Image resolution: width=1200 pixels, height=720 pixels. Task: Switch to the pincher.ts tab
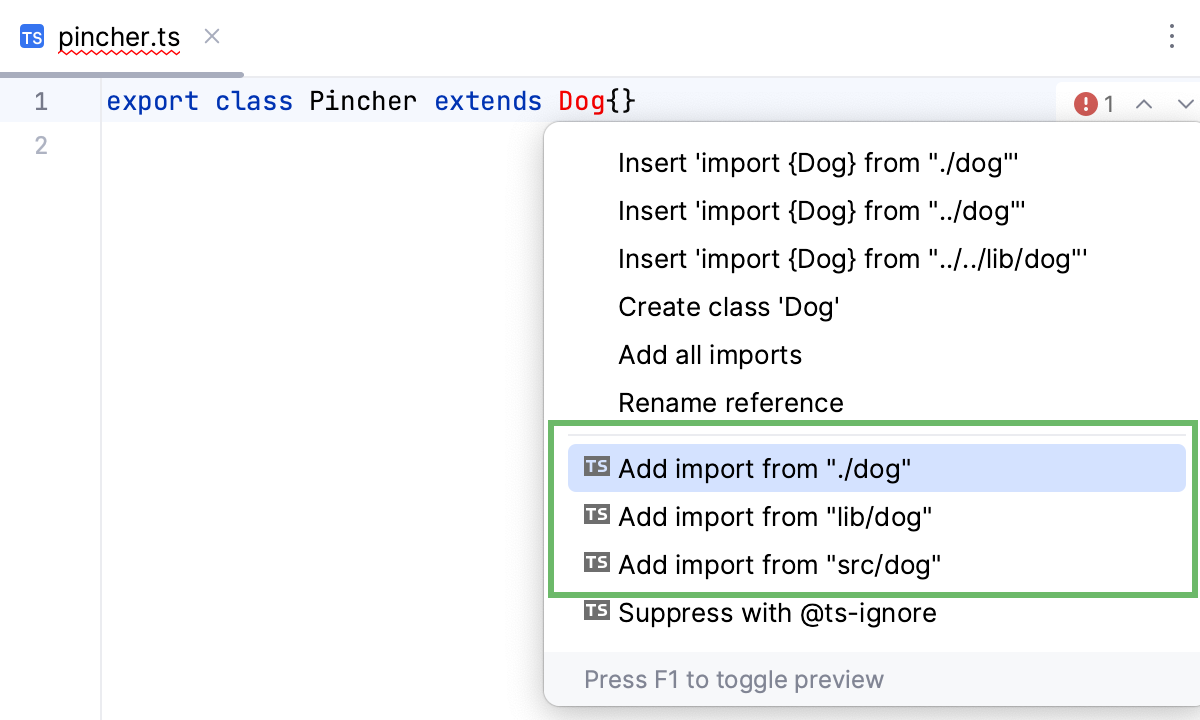(120, 37)
